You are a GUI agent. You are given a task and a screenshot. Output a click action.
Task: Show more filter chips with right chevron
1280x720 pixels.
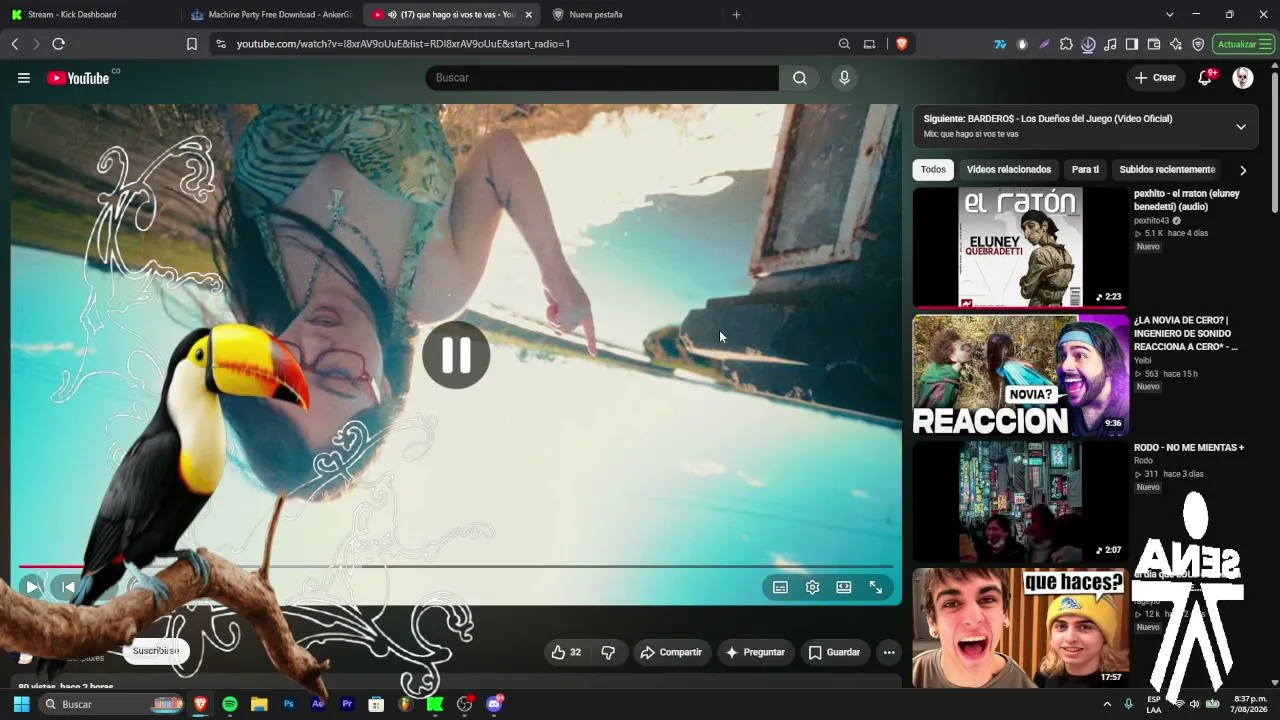coord(1243,170)
